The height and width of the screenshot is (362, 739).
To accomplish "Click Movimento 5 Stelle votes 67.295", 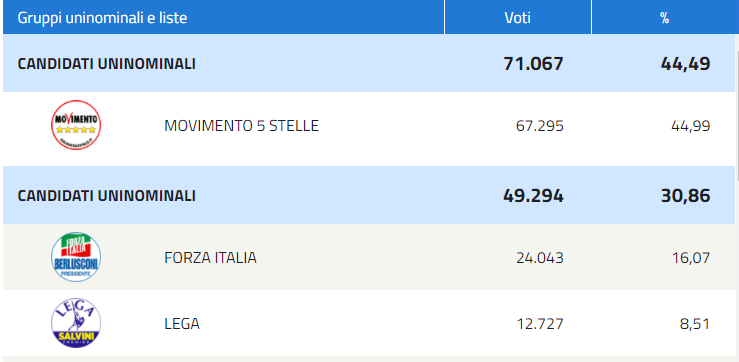I will (540, 126).
